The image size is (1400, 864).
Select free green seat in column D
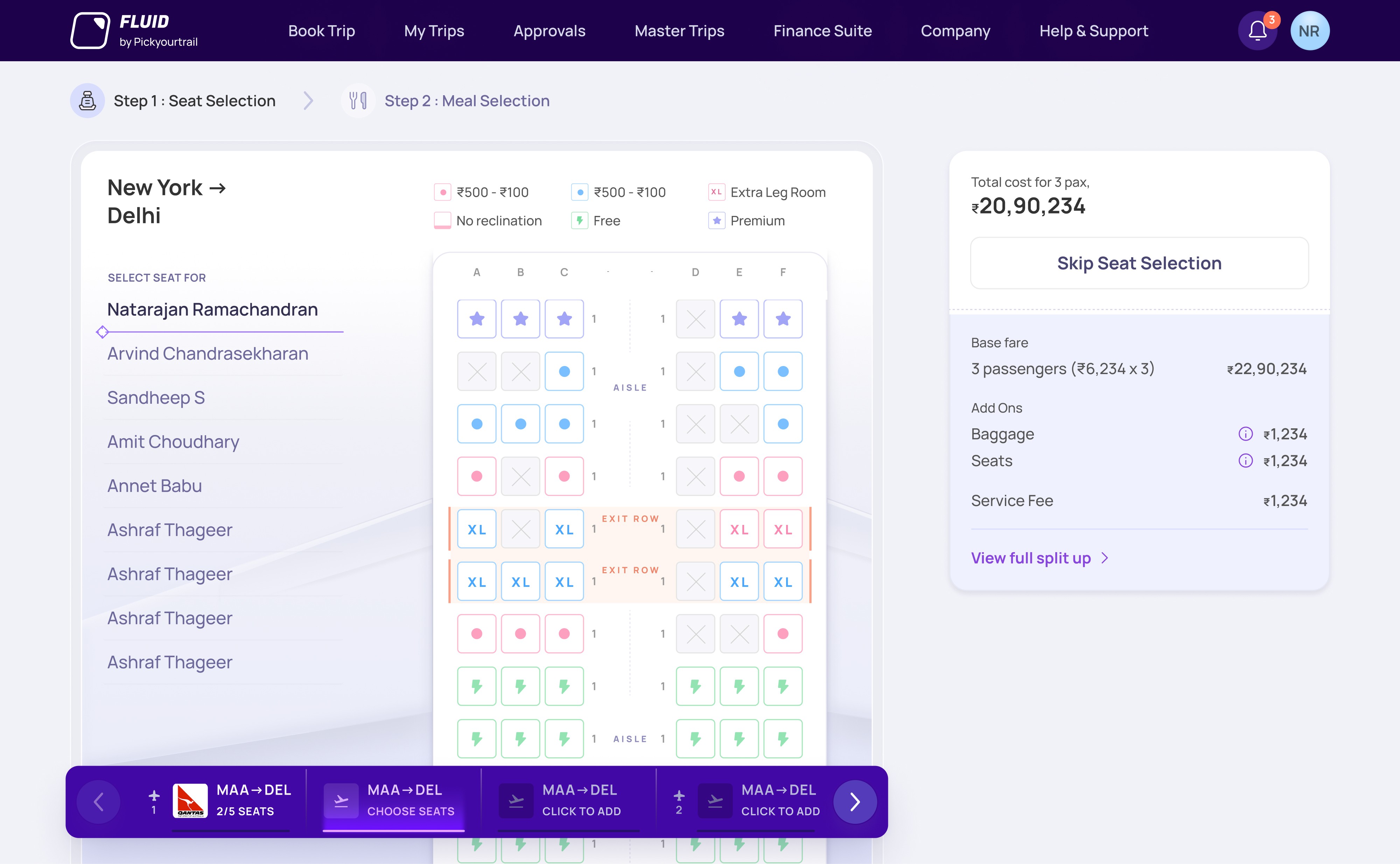(x=695, y=686)
